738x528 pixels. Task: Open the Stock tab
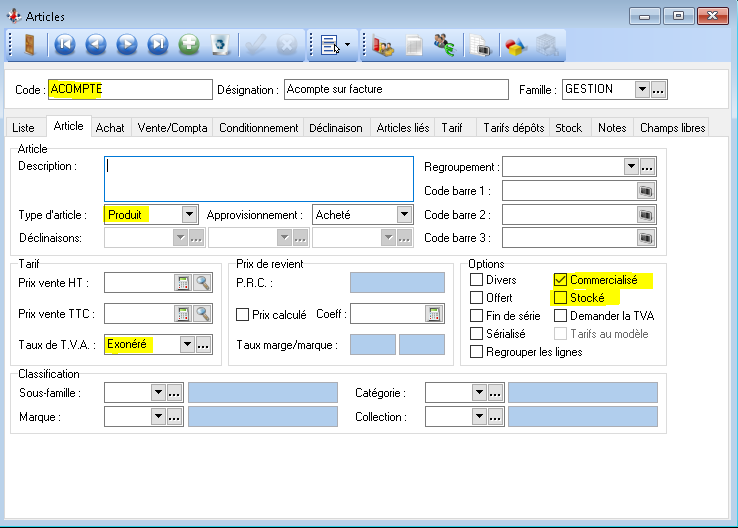(x=568, y=128)
